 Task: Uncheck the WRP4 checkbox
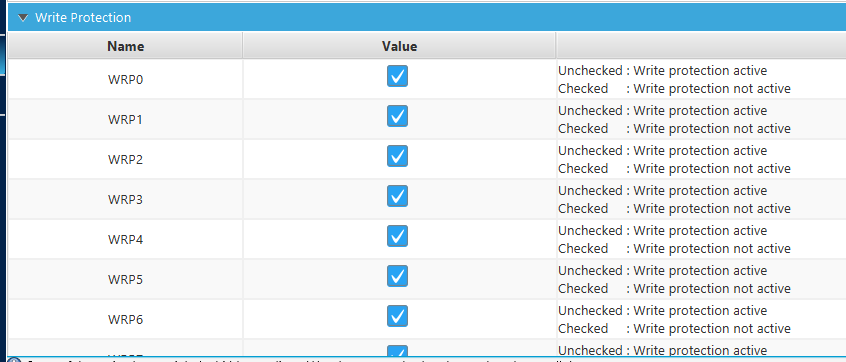398,236
